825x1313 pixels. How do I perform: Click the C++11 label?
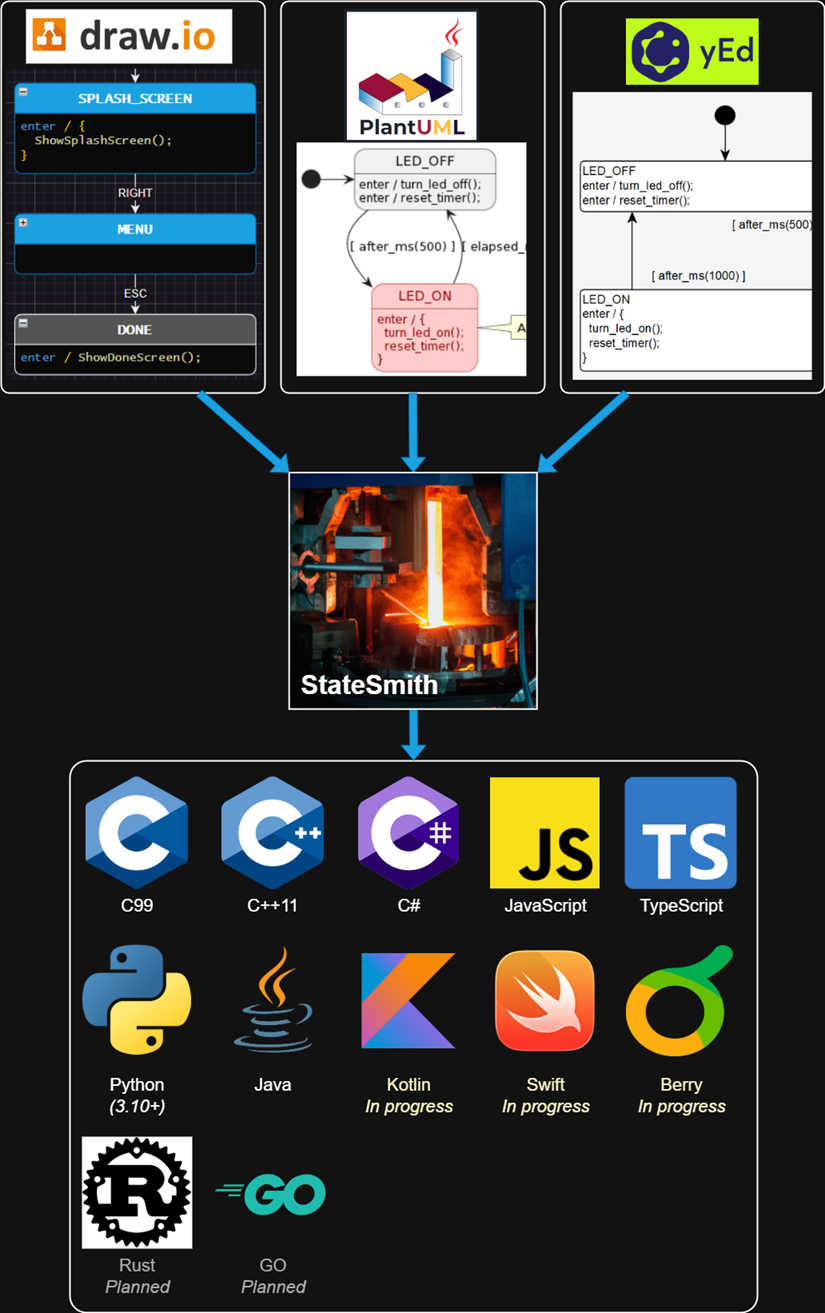click(272, 906)
